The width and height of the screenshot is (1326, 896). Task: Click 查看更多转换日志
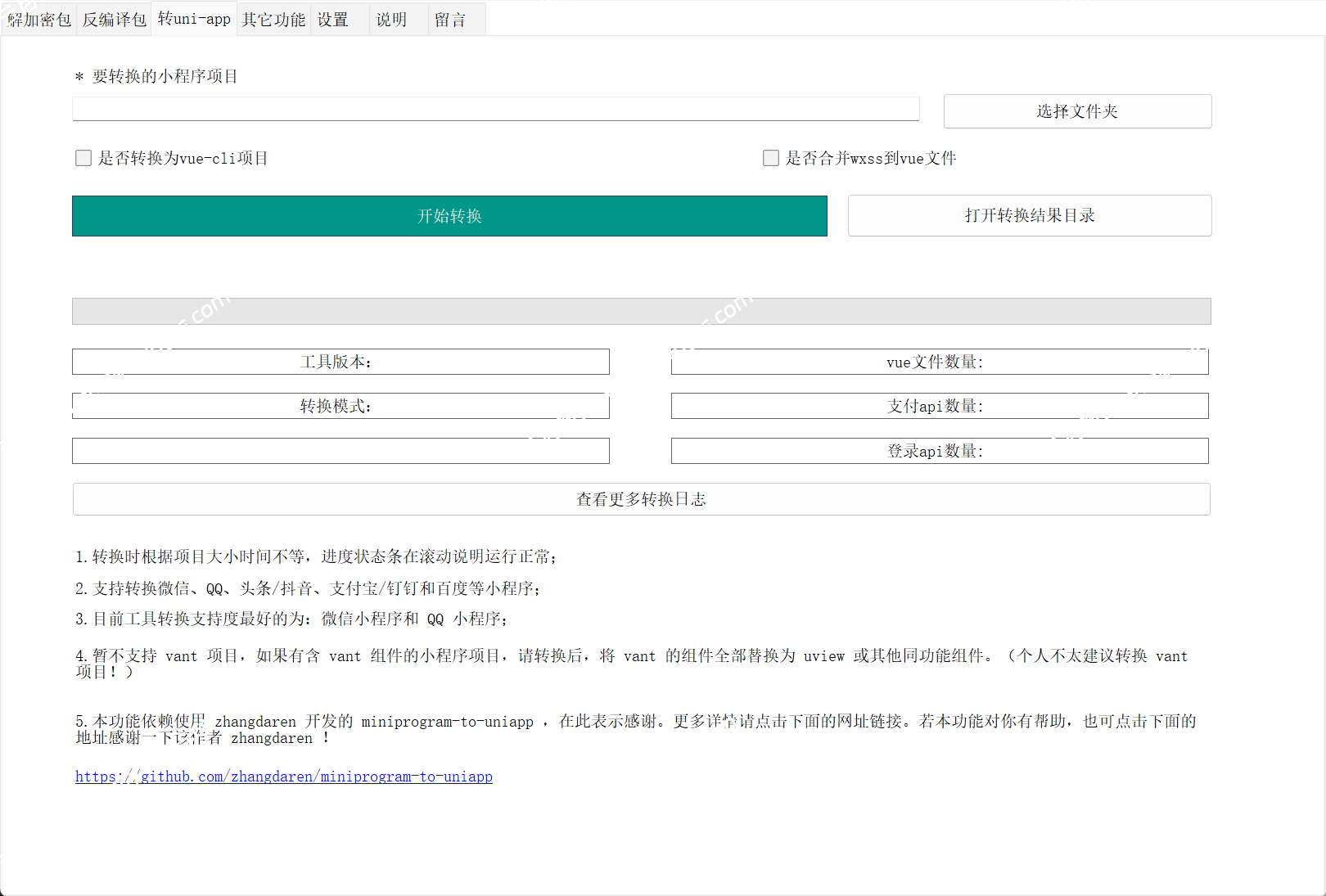[x=641, y=498]
